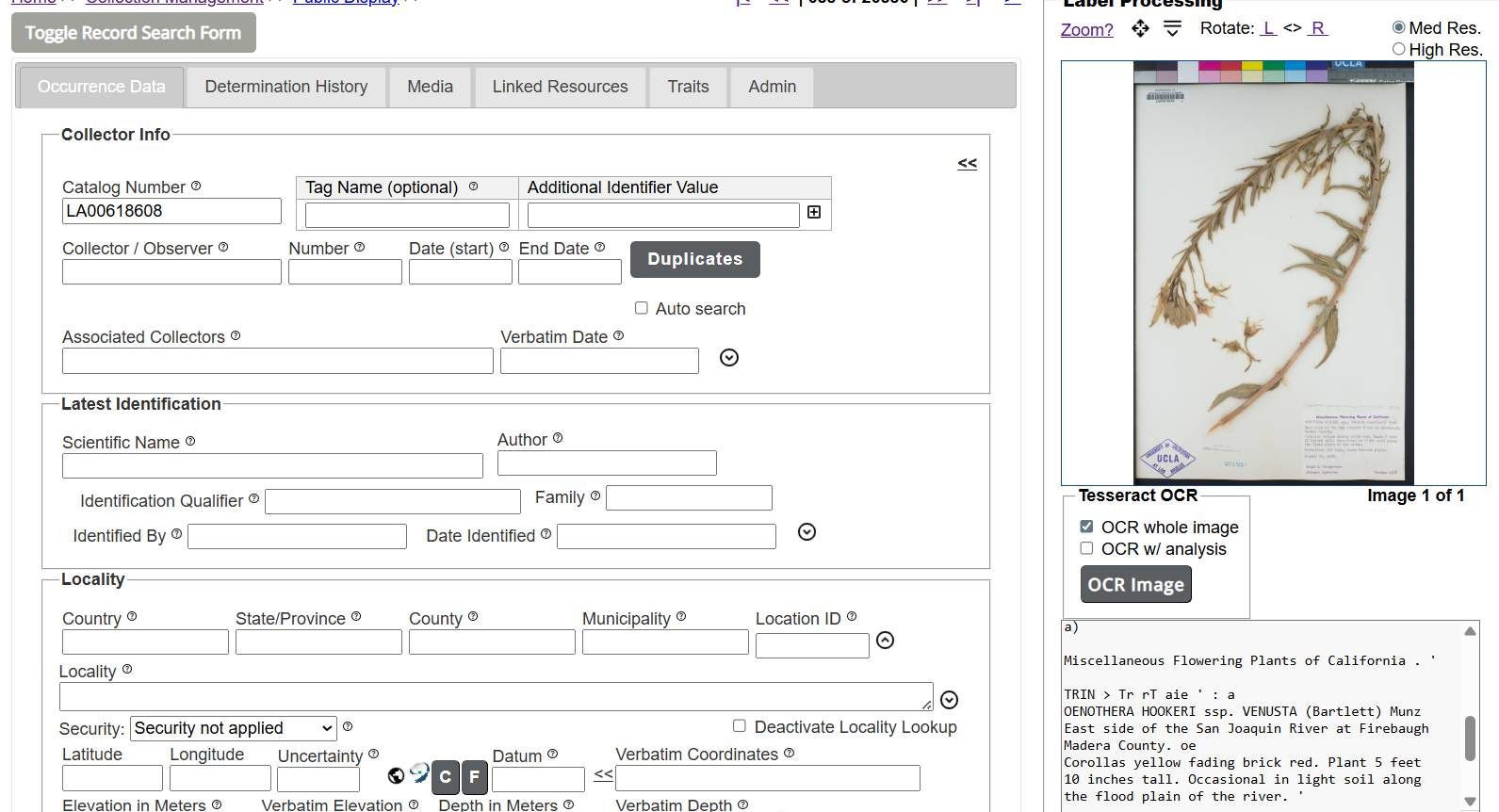Open the globe mapping tool icon
The height and width of the screenshot is (812, 1499).
pos(396,775)
